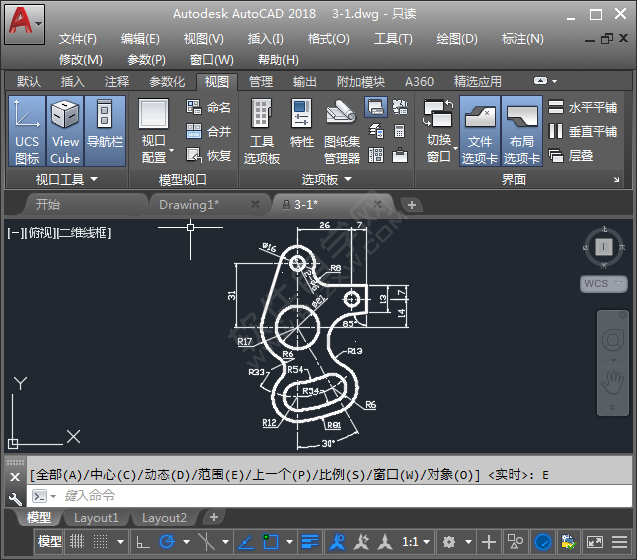Close the Drawing1* file tab
The width and height of the screenshot is (637, 560).
pyautogui.click(x=255, y=204)
